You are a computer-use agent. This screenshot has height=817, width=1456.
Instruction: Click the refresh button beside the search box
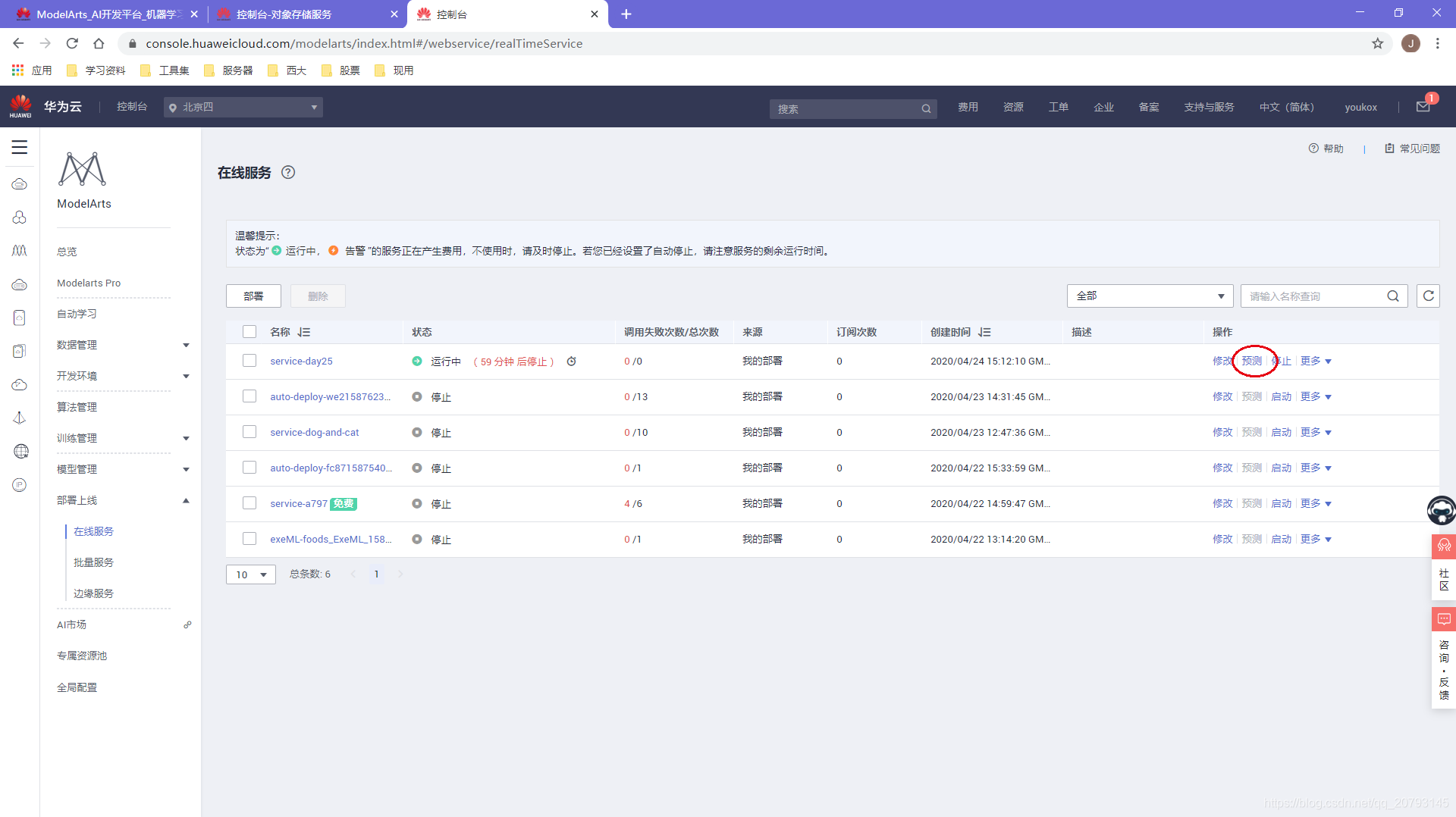pyautogui.click(x=1428, y=296)
